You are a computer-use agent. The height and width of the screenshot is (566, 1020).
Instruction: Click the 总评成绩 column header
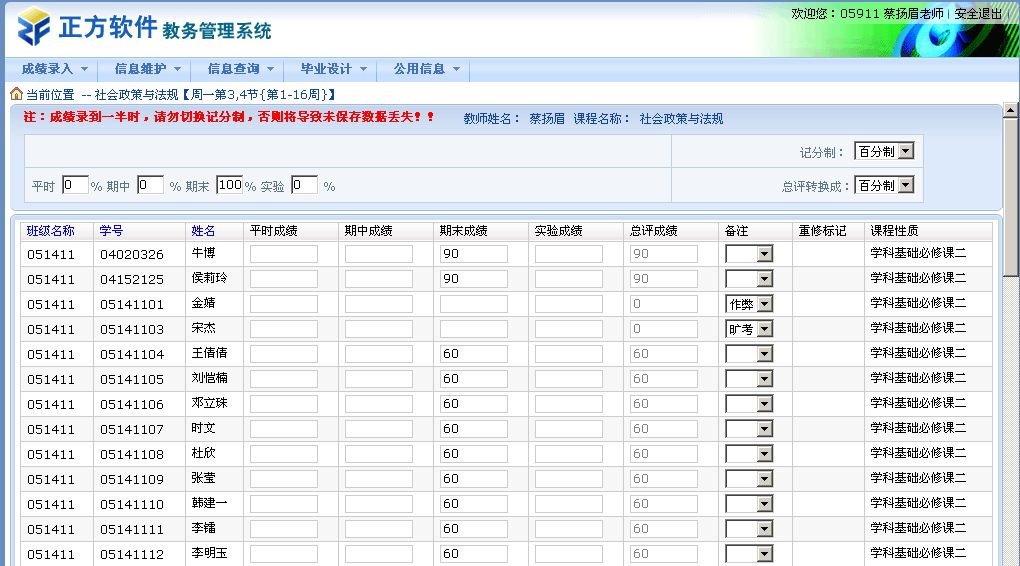pos(653,230)
